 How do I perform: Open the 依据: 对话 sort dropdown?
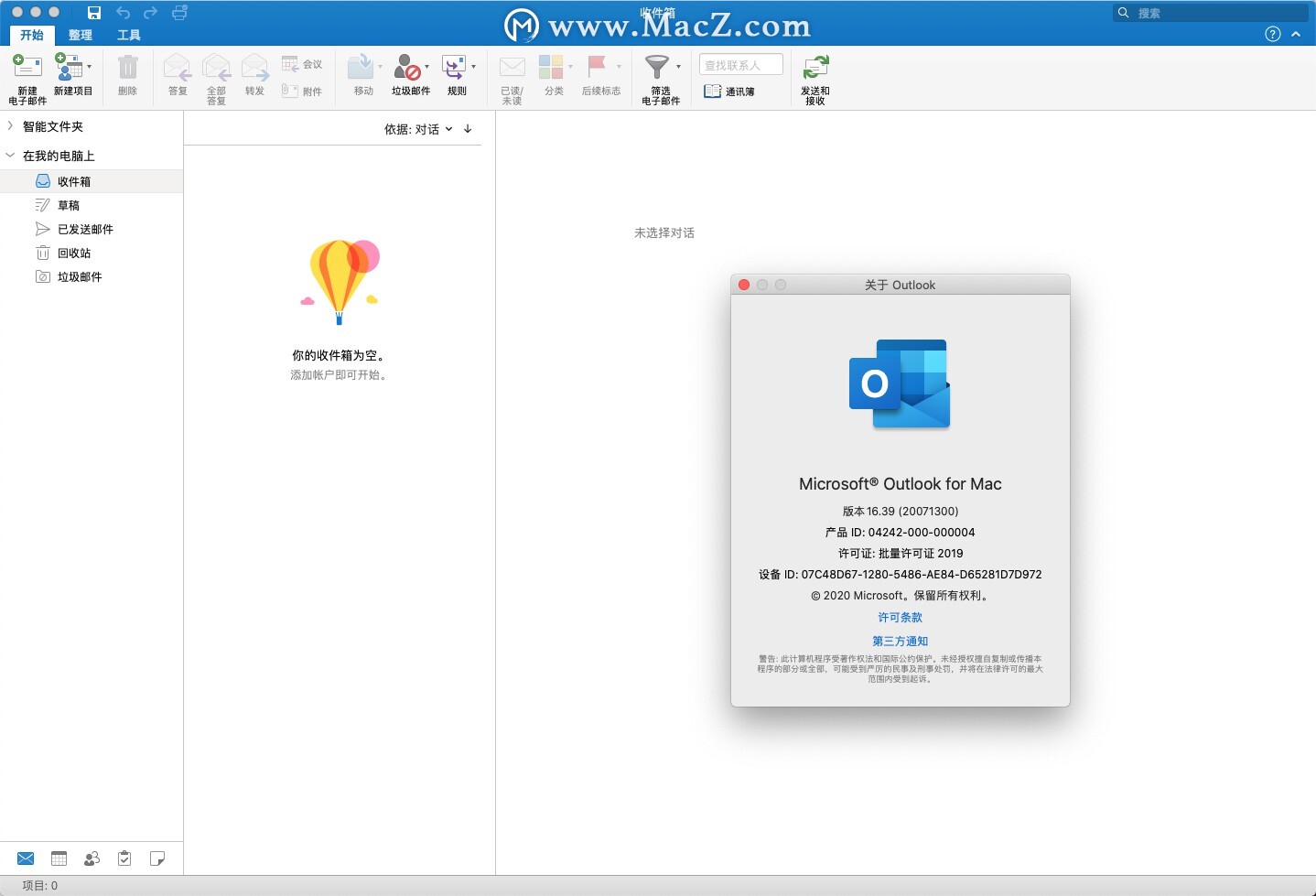click(418, 129)
